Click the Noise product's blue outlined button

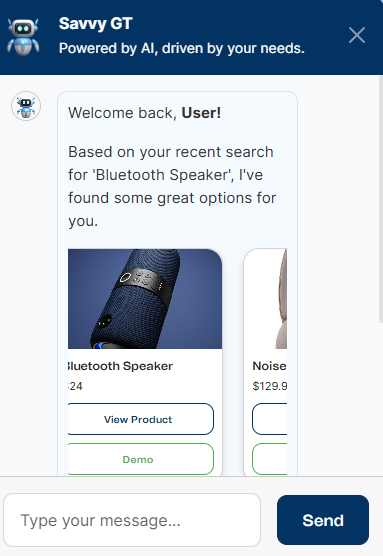pyautogui.click(x=270, y=419)
